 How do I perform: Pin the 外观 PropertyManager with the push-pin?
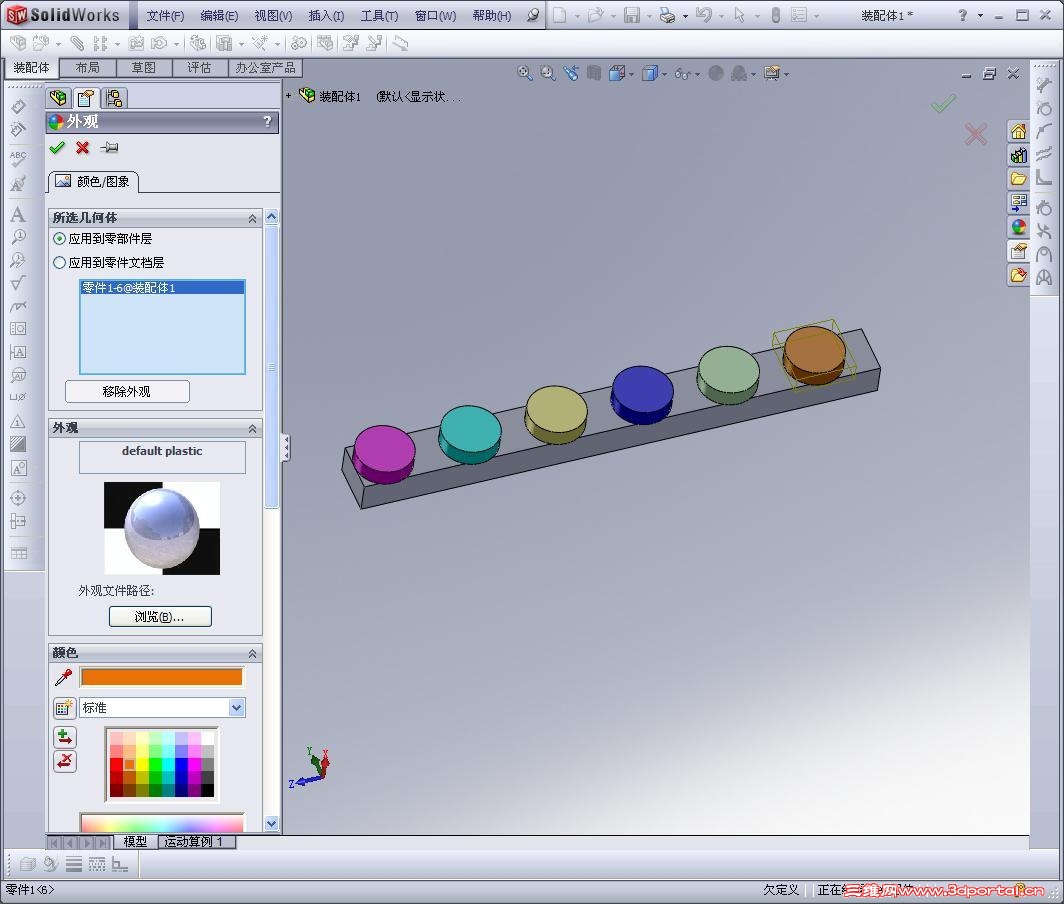click(110, 148)
